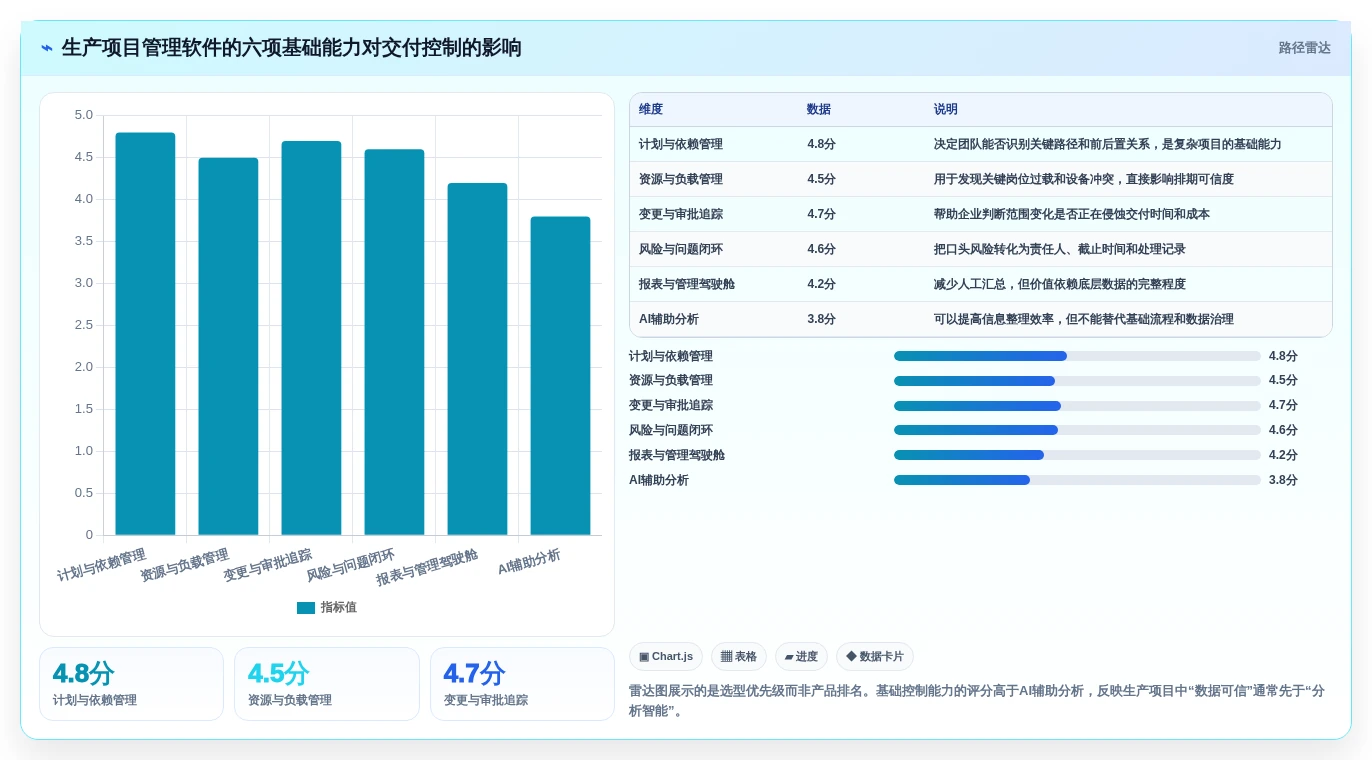The image size is (1372, 760).
Task: Click the 指标值 legend label
Action: pyautogui.click(x=338, y=608)
